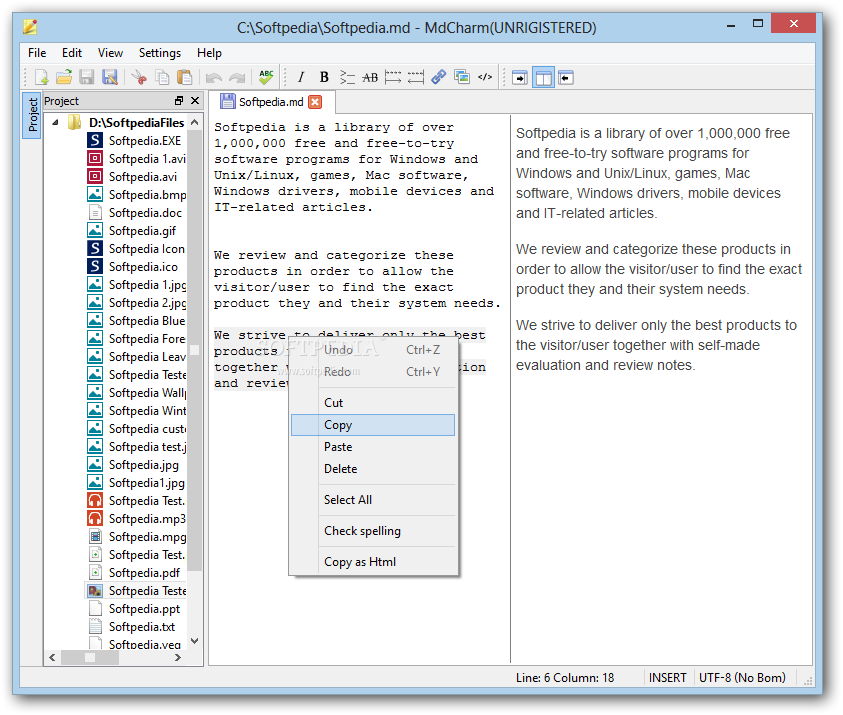843x715 pixels.
Task: Choose Cut in context menu
Action: [x=373, y=403]
